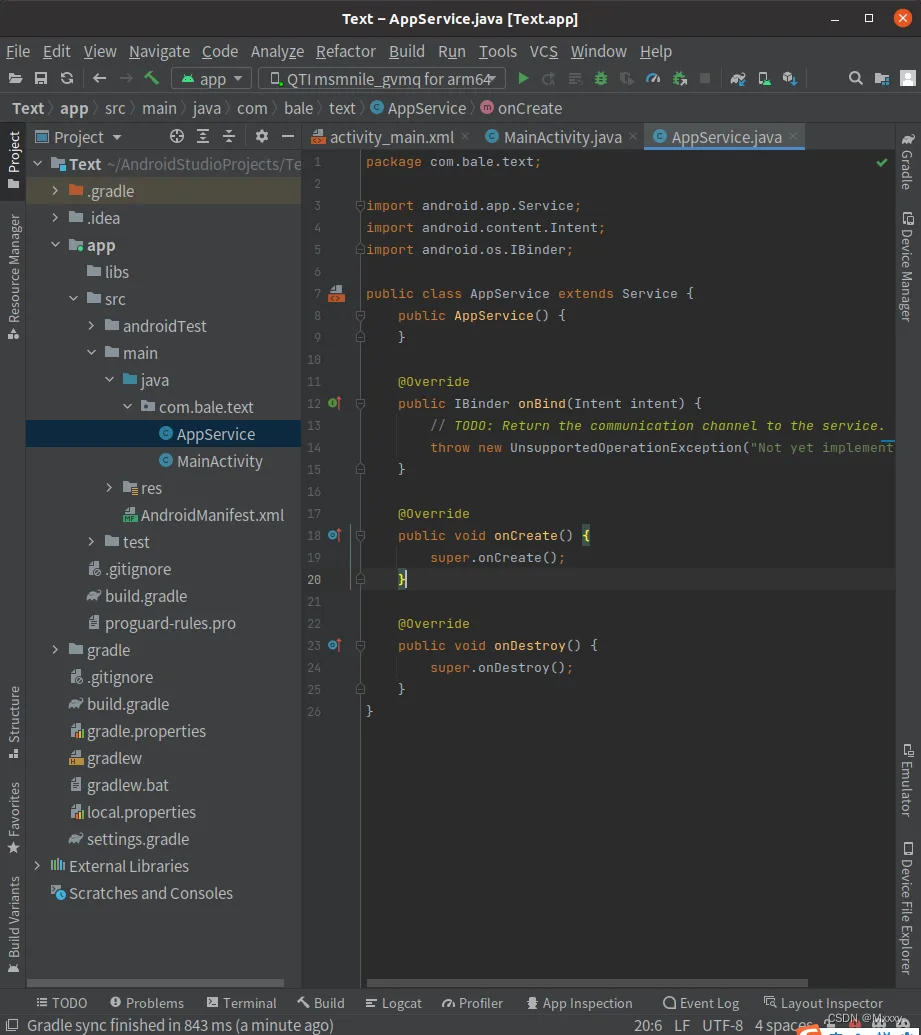Select opened file target icon in Project panel
The width and height of the screenshot is (921, 1035).
[176, 137]
